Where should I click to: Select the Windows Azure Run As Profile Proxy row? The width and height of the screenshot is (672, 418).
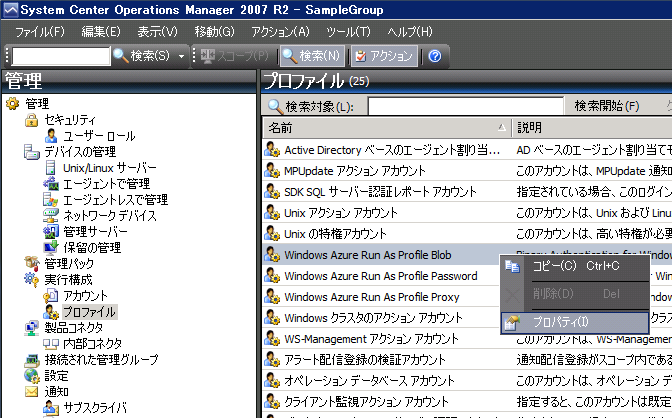(372, 297)
